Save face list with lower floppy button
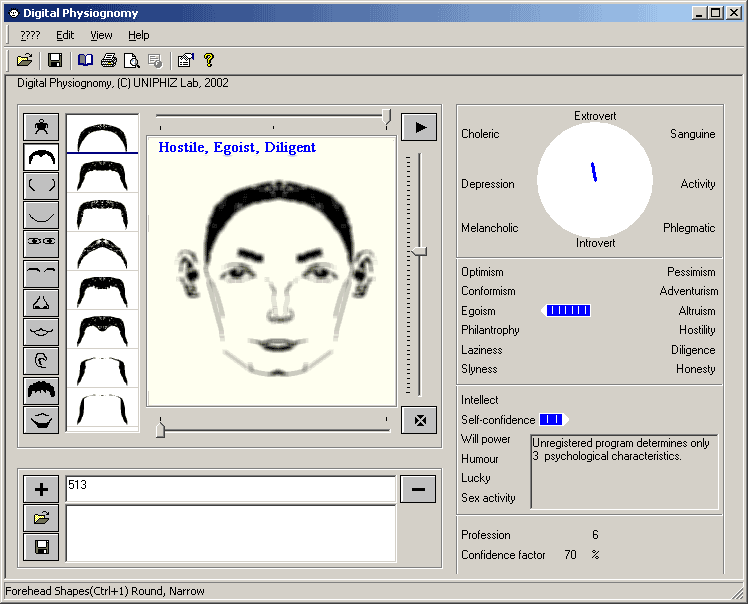The width and height of the screenshot is (748, 604). point(41,547)
